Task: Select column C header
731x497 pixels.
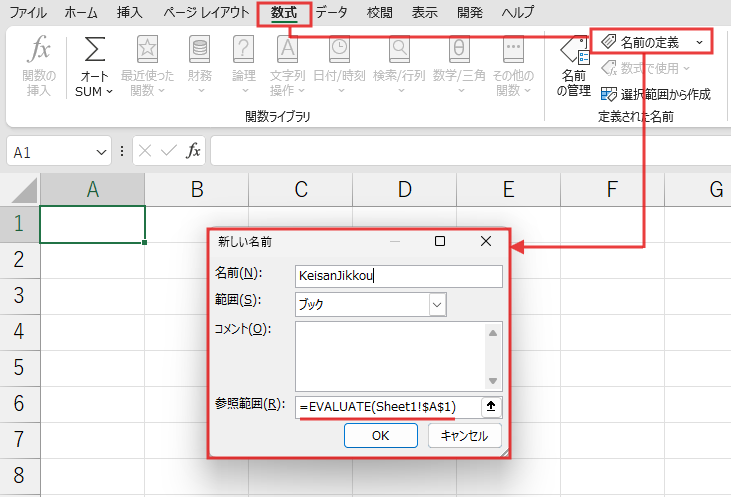Action: coord(301,190)
